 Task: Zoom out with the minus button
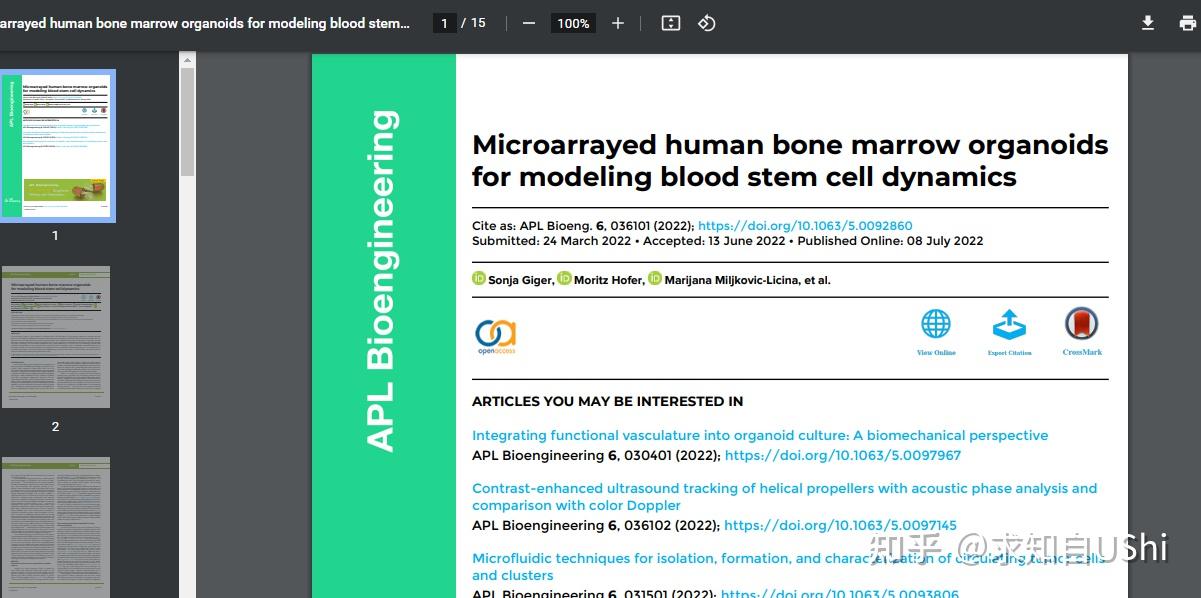point(529,23)
